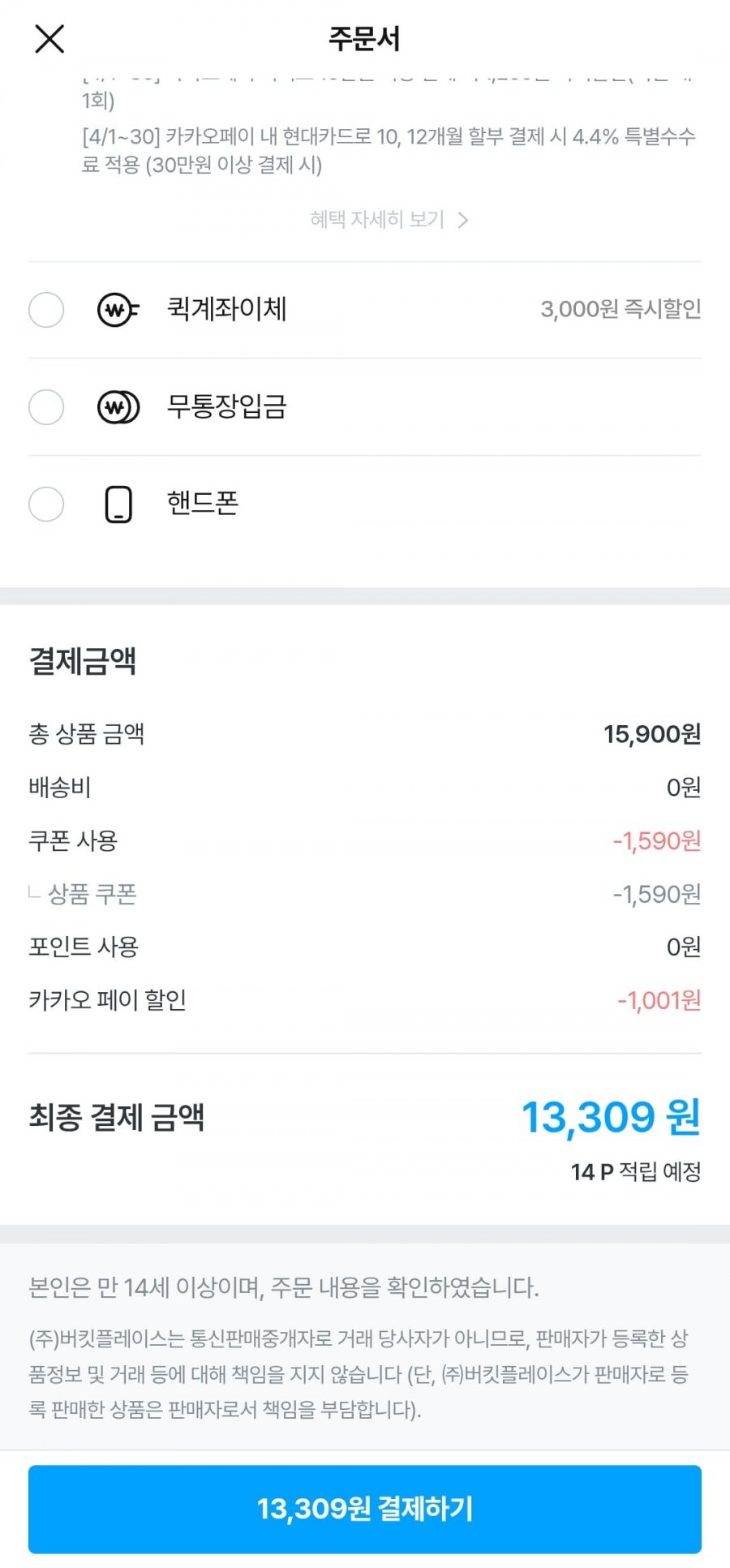730x1568 pixels.
Task: Click the mobile phone payment icon
Action: 118,505
